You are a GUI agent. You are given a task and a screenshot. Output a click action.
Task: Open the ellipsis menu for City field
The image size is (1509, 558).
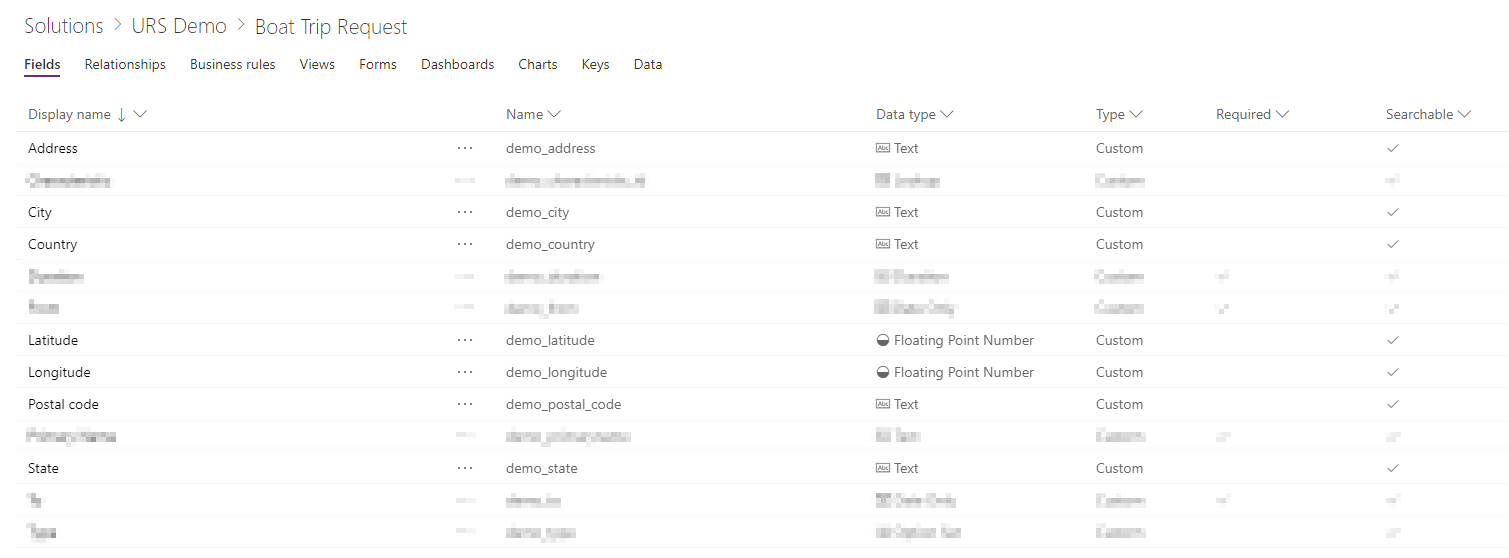point(464,212)
